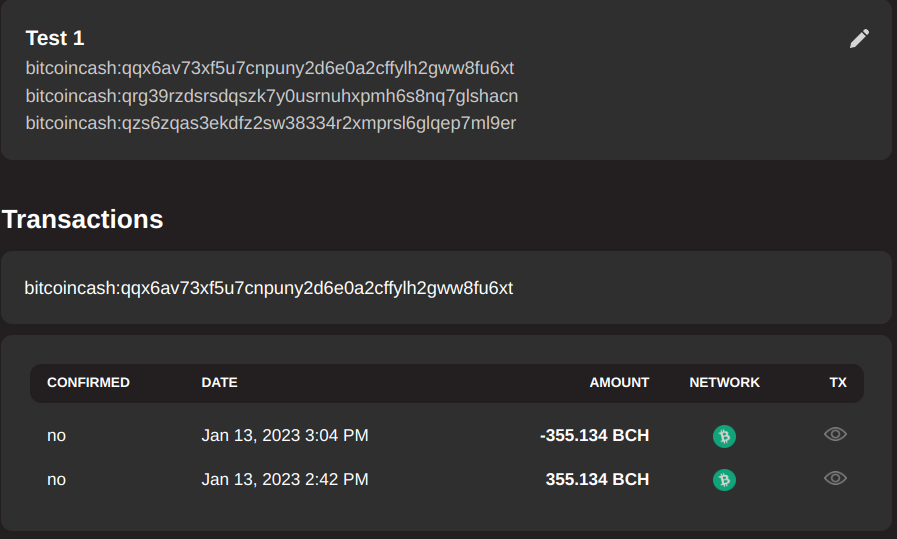Select the Jan 13, 2023 3:04 PM date
Screen dimensions: 897x539
[x=285, y=435]
